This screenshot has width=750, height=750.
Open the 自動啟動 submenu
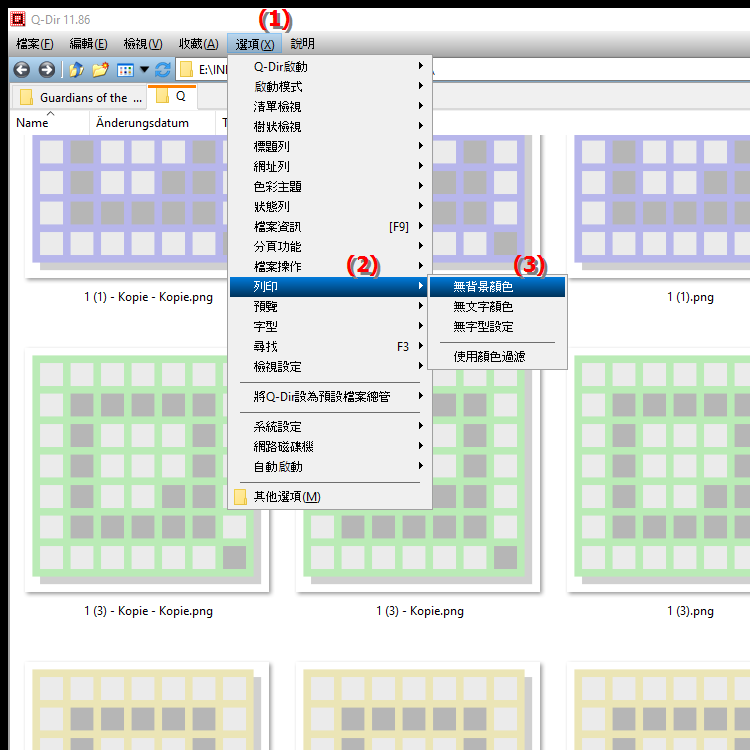click(x=330, y=466)
